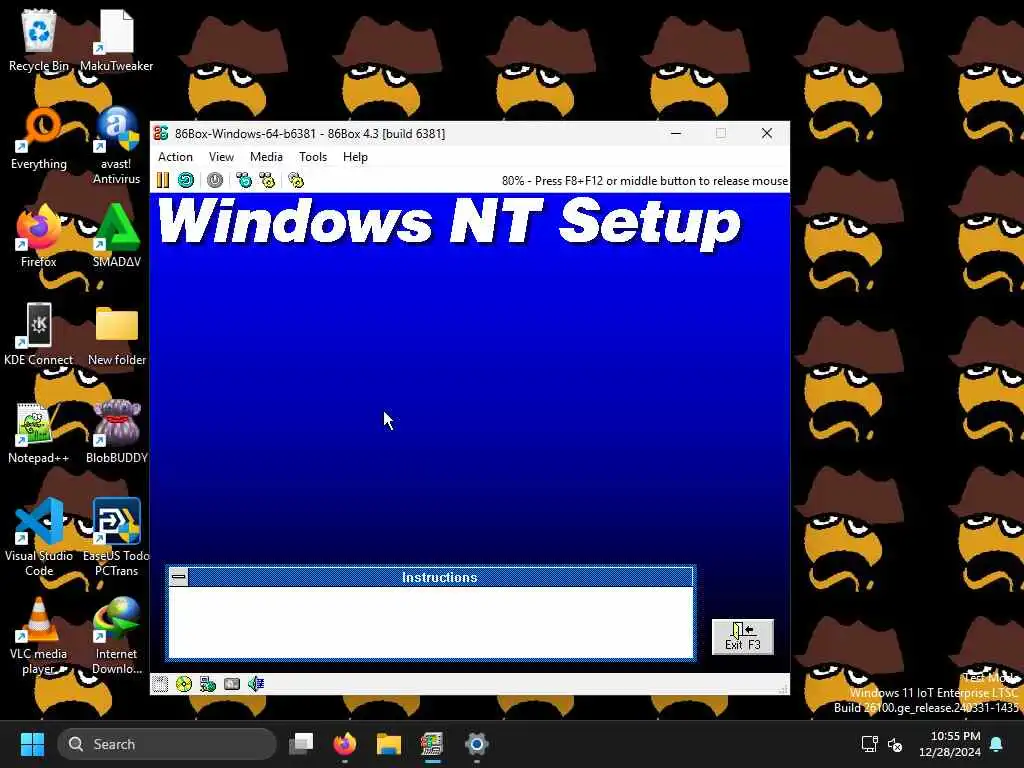Open Firefox from the taskbar
The image size is (1024, 768).
[345, 744]
